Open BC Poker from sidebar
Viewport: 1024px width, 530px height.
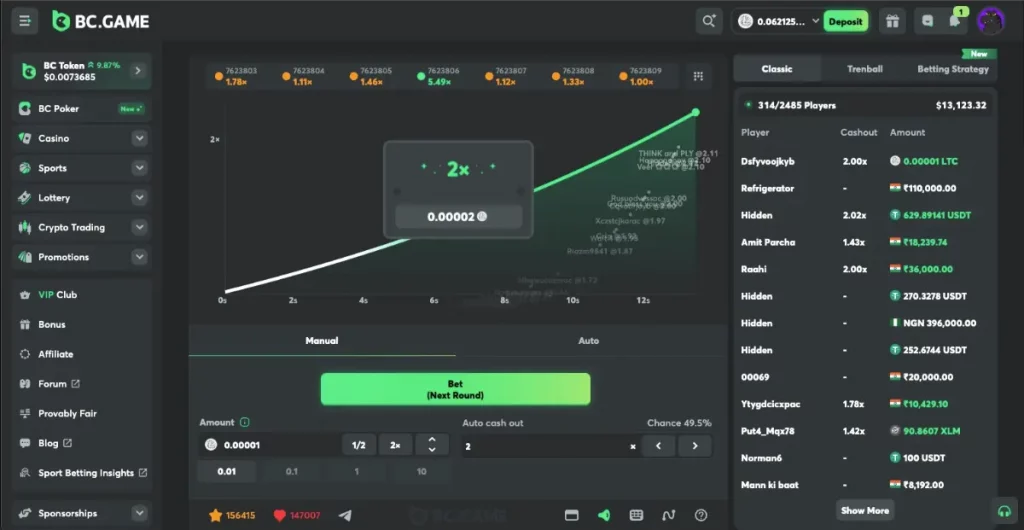click(x=82, y=108)
